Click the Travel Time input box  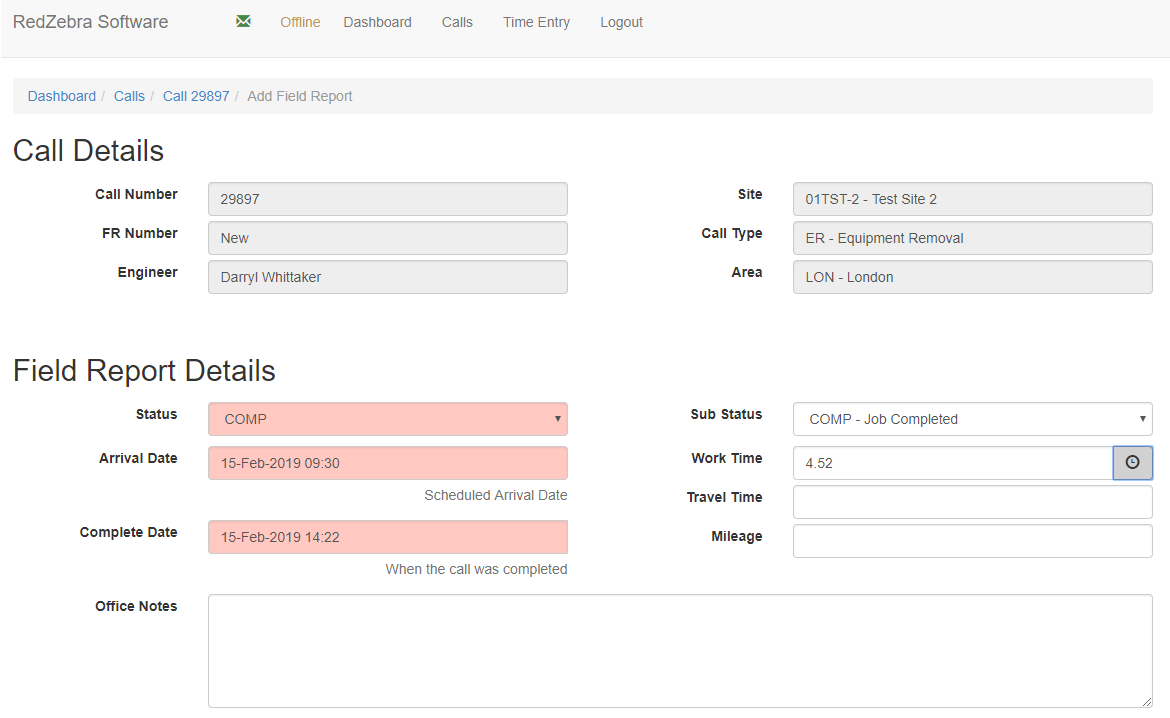[972, 502]
